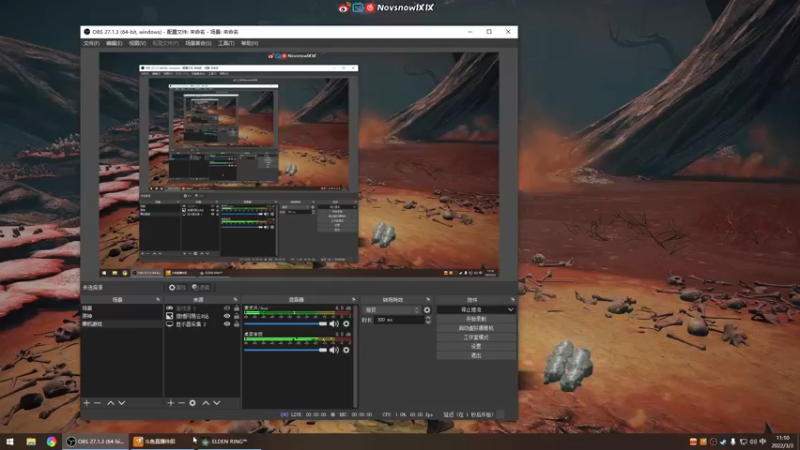The width and height of the screenshot is (800, 450).
Task: Add a new source with the Sources plus icon
Action: pos(170,403)
